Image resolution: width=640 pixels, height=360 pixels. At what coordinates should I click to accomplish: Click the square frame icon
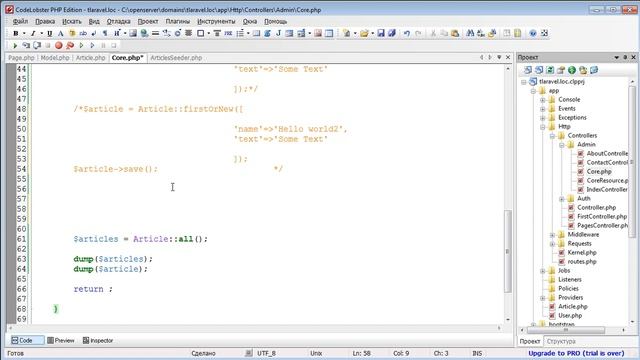click(x=200, y=33)
